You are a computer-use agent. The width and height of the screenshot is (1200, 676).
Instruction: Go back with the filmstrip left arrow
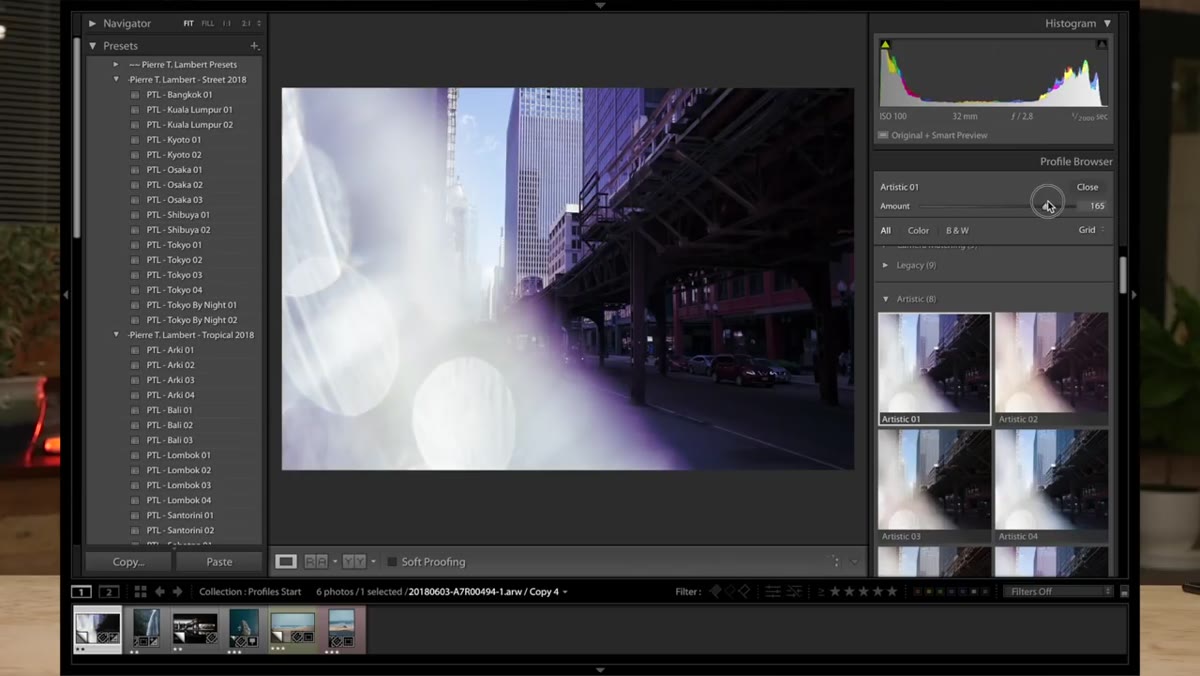[160, 592]
